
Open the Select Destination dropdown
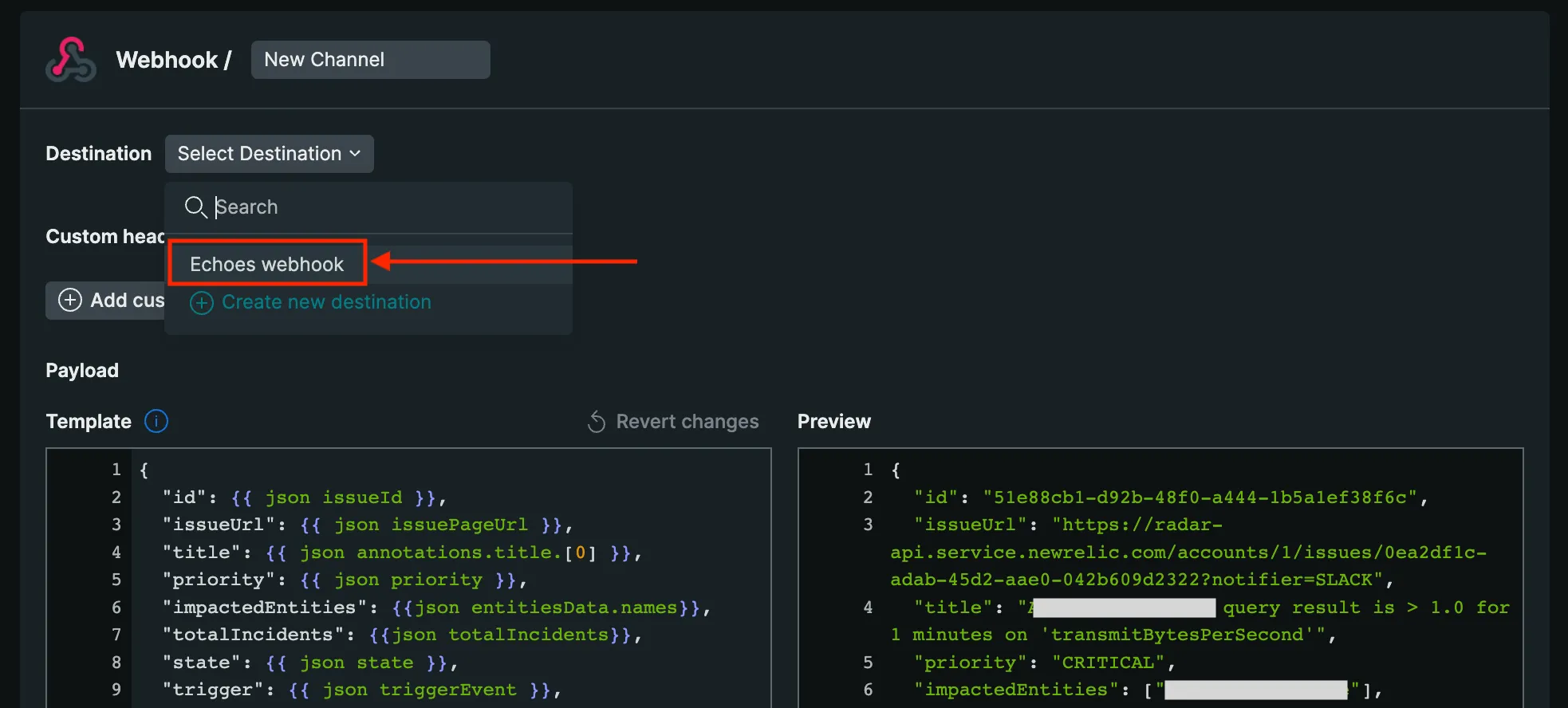click(269, 154)
